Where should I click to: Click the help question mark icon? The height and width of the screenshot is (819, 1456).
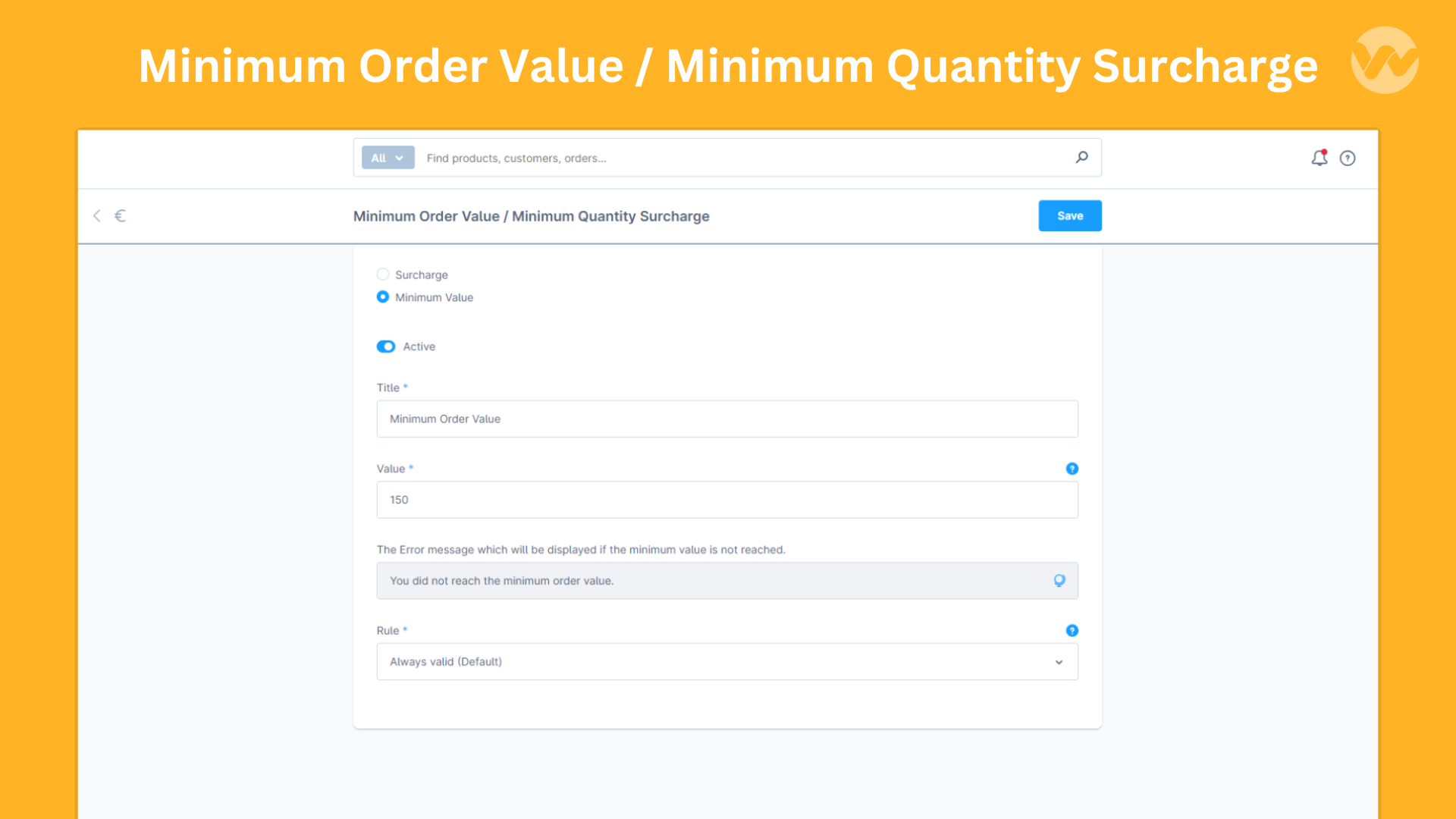click(1348, 158)
